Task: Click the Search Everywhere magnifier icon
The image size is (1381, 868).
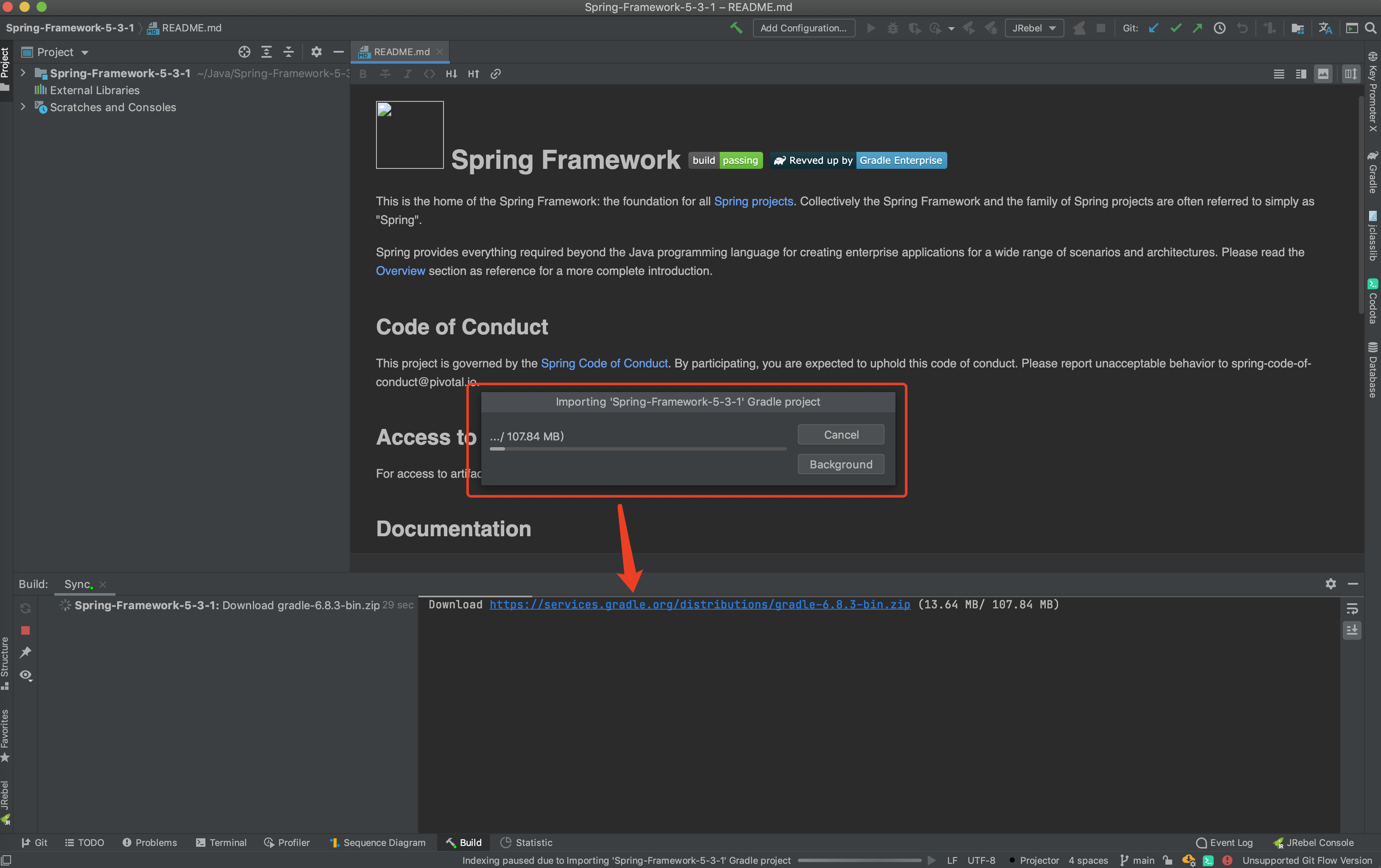Action: point(1371,28)
